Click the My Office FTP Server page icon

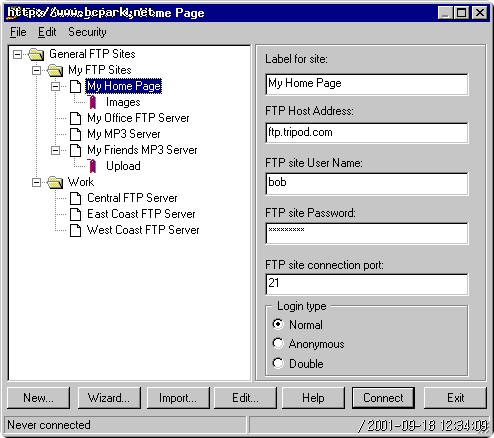75,118
